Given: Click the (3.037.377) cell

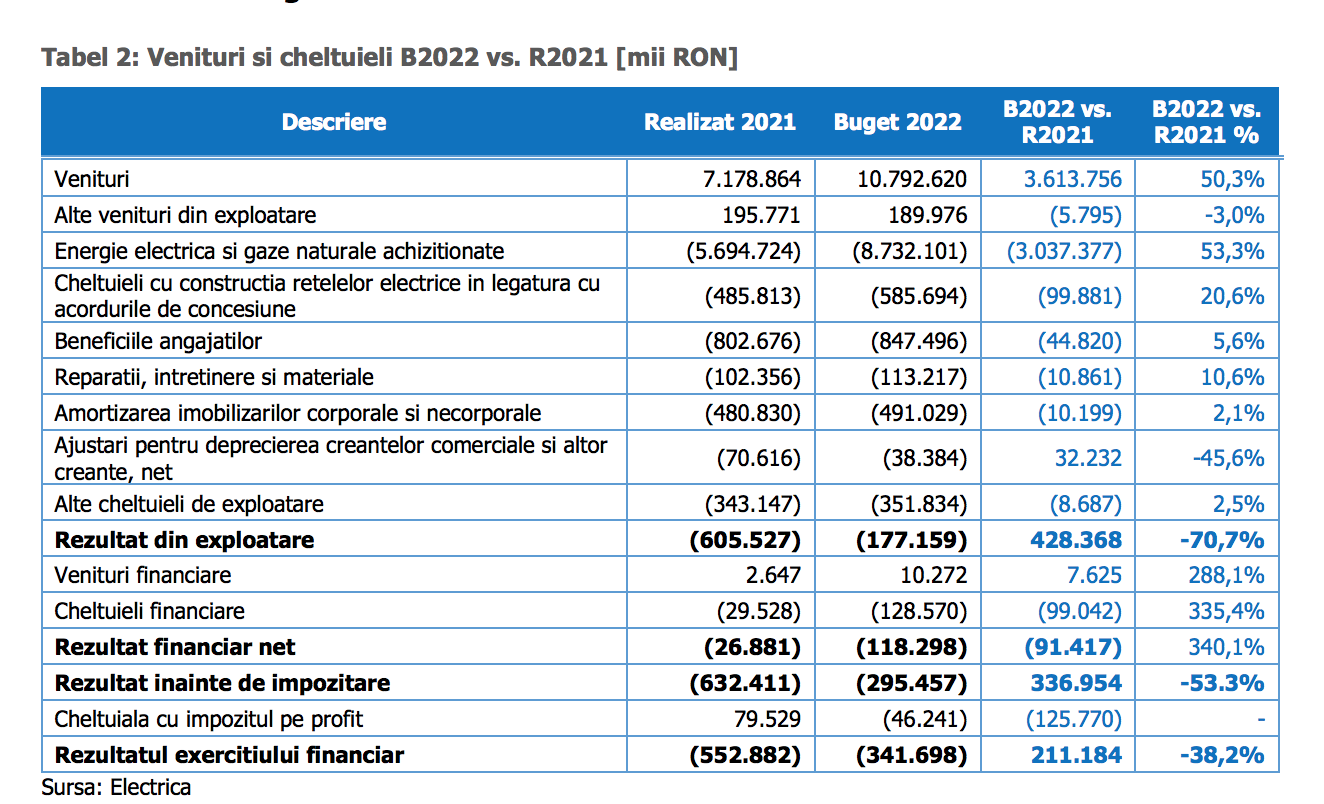Looking at the screenshot, I should 1065,252.
